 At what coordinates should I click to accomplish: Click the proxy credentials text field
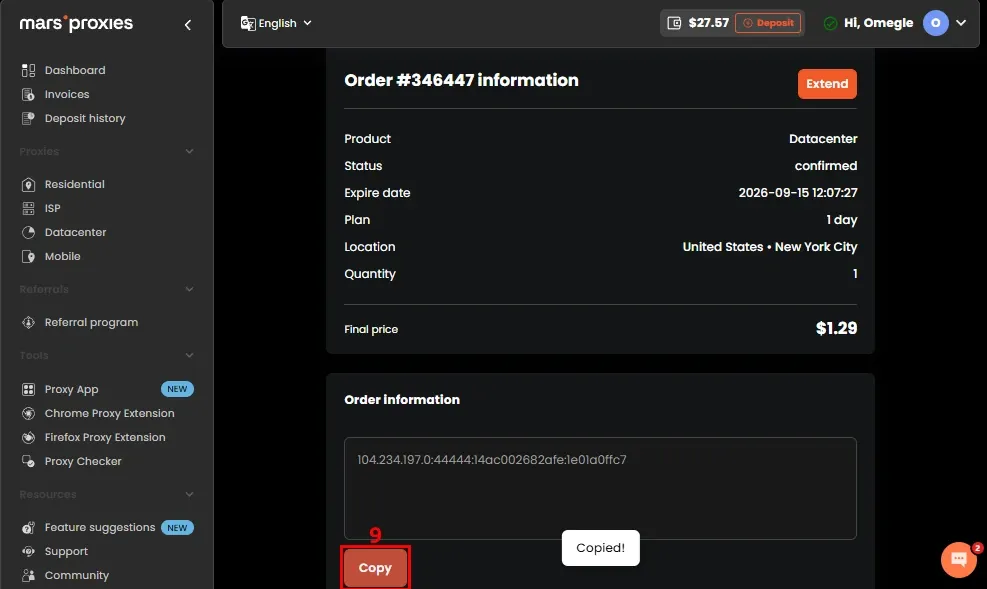pos(600,488)
